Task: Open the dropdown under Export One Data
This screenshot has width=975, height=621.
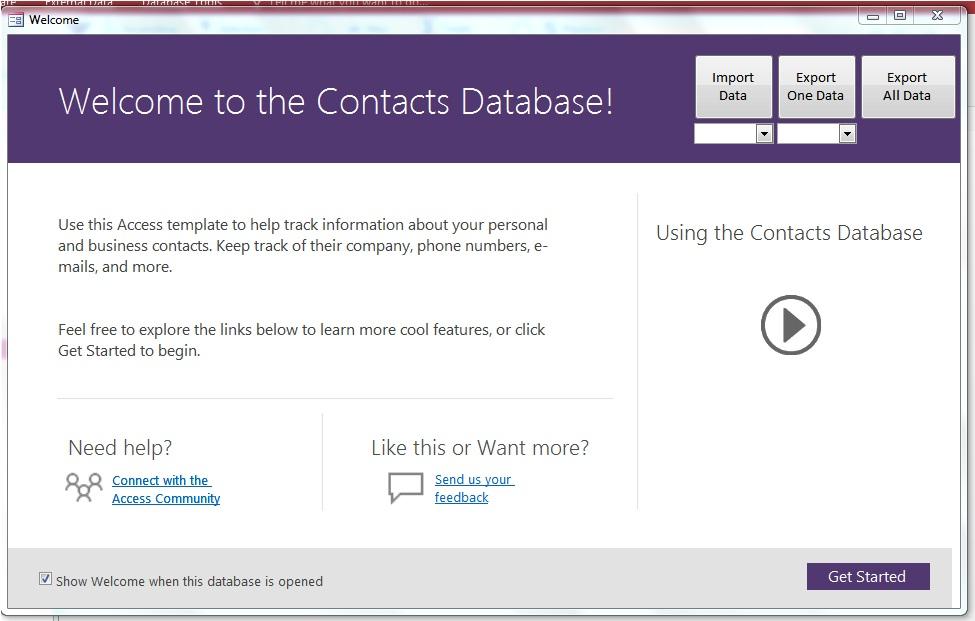Action: (847, 134)
